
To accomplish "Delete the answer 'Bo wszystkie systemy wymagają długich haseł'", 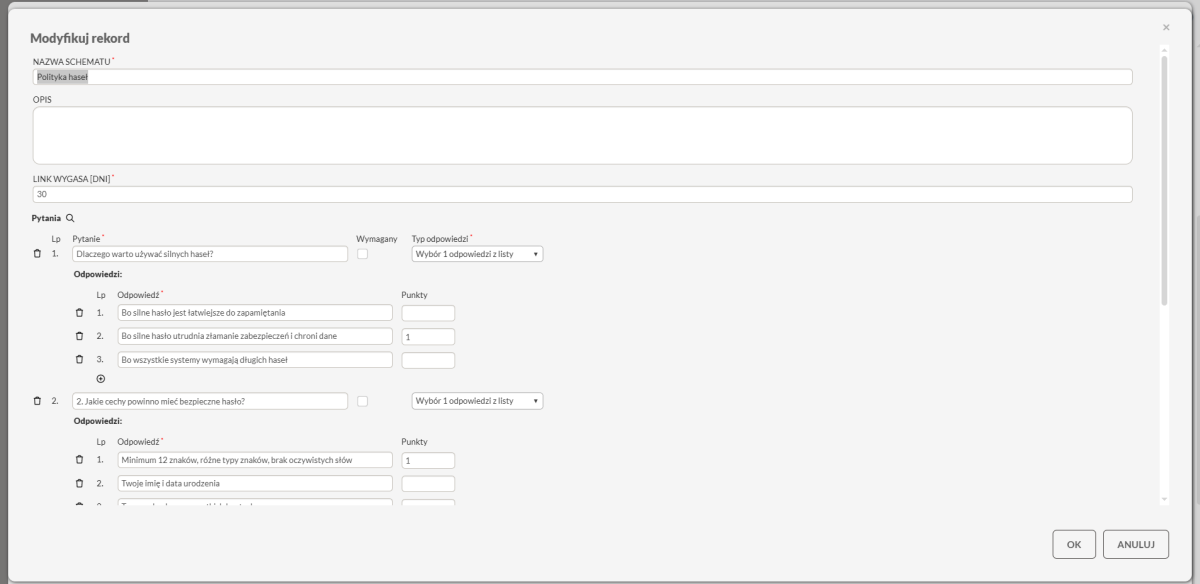I will [80, 359].
